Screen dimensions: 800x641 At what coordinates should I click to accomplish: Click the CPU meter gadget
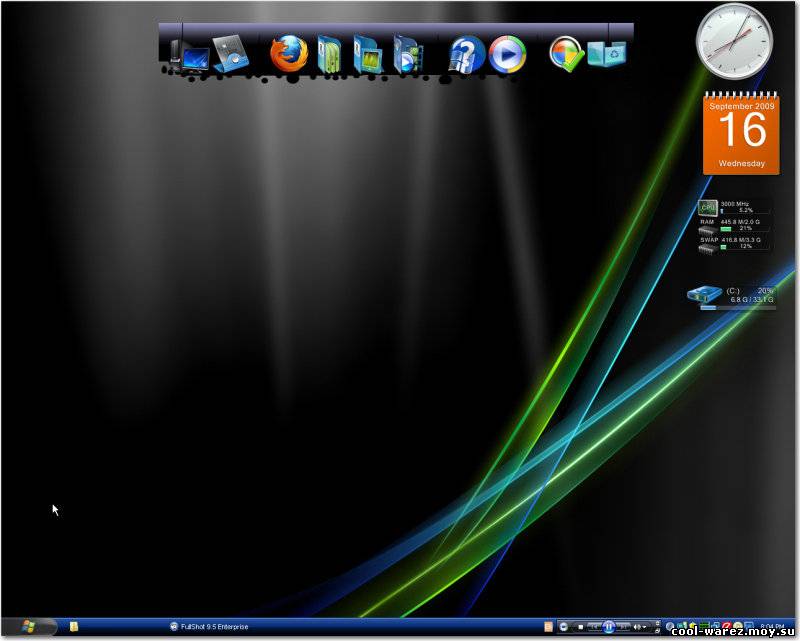(733, 208)
